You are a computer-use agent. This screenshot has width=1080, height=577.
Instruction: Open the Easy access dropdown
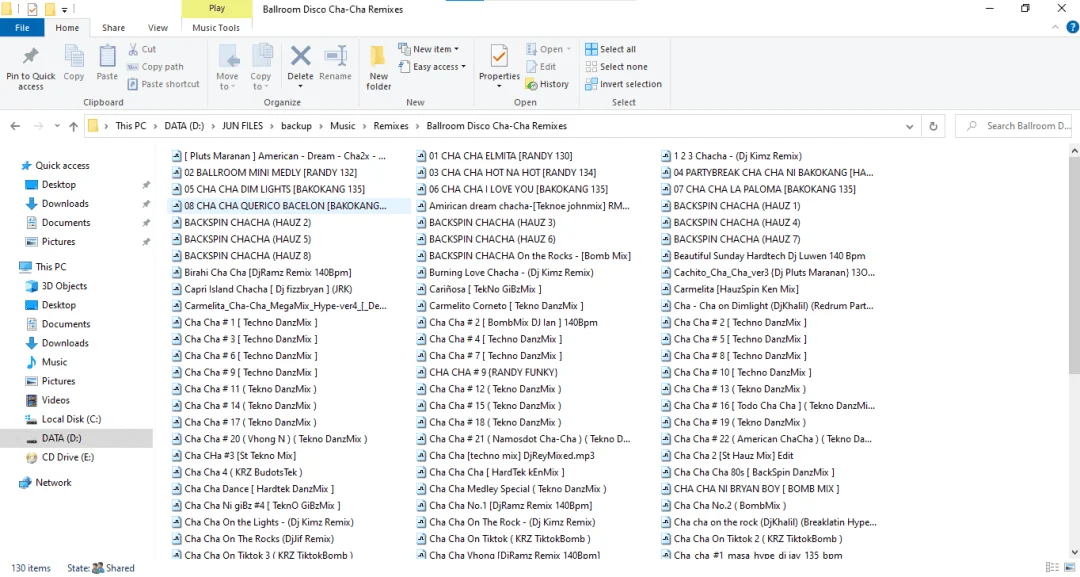pos(432,67)
